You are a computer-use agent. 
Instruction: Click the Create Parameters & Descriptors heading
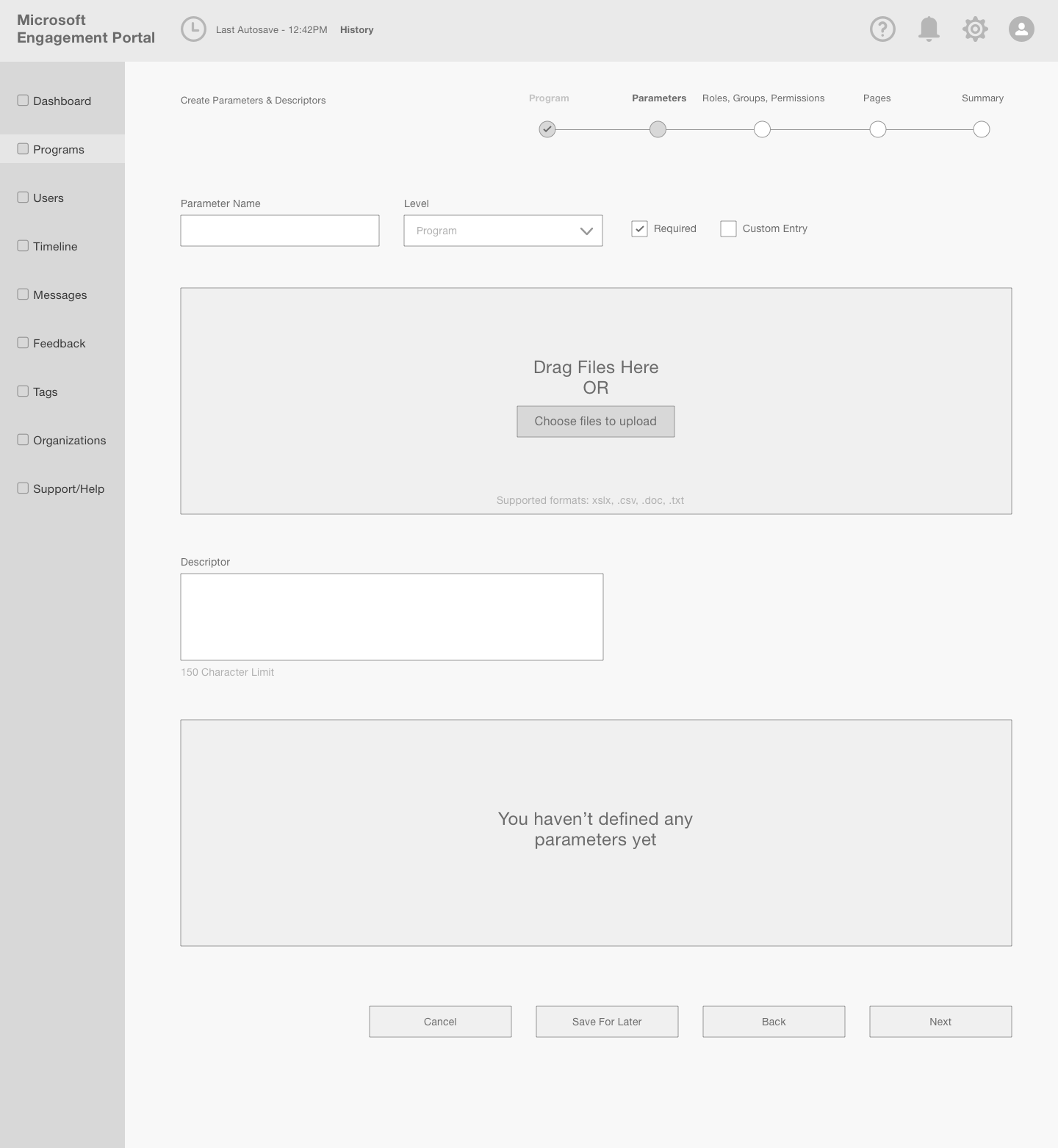coord(253,101)
